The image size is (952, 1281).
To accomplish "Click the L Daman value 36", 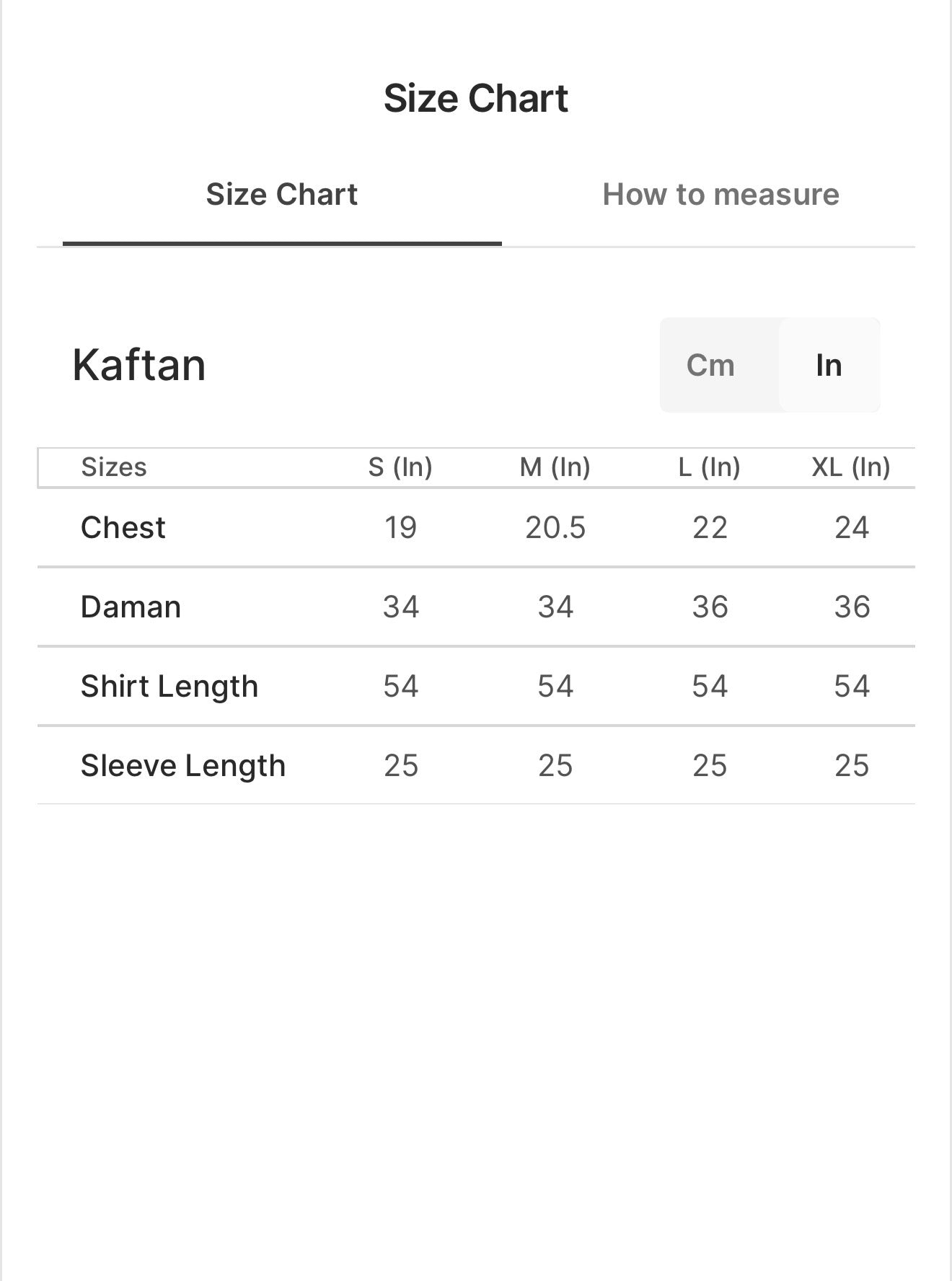I will coord(710,607).
